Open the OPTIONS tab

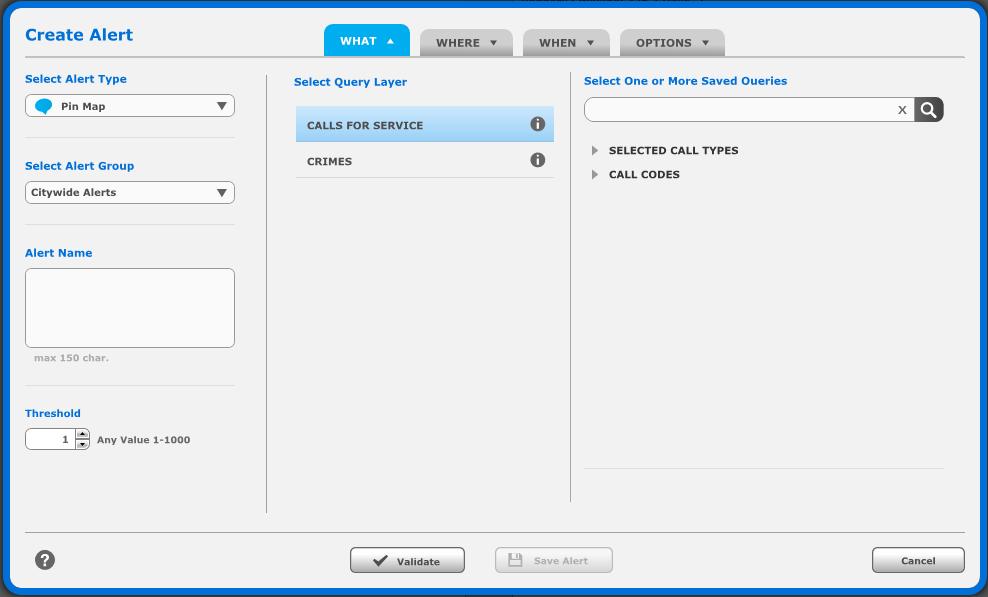pos(672,43)
